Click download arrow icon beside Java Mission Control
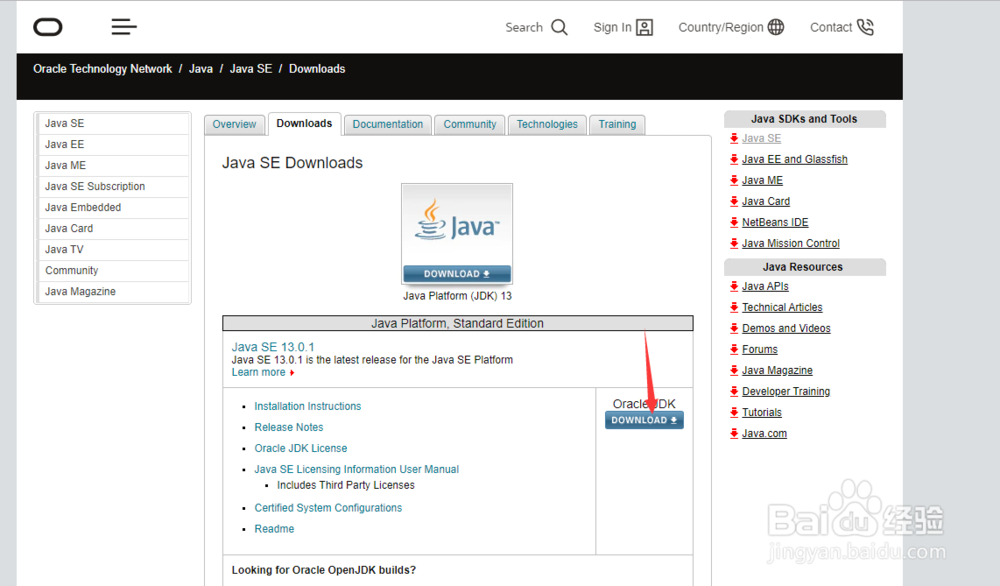Image resolution: width=1000 pixels, height=586 pixels. (734, 244)
